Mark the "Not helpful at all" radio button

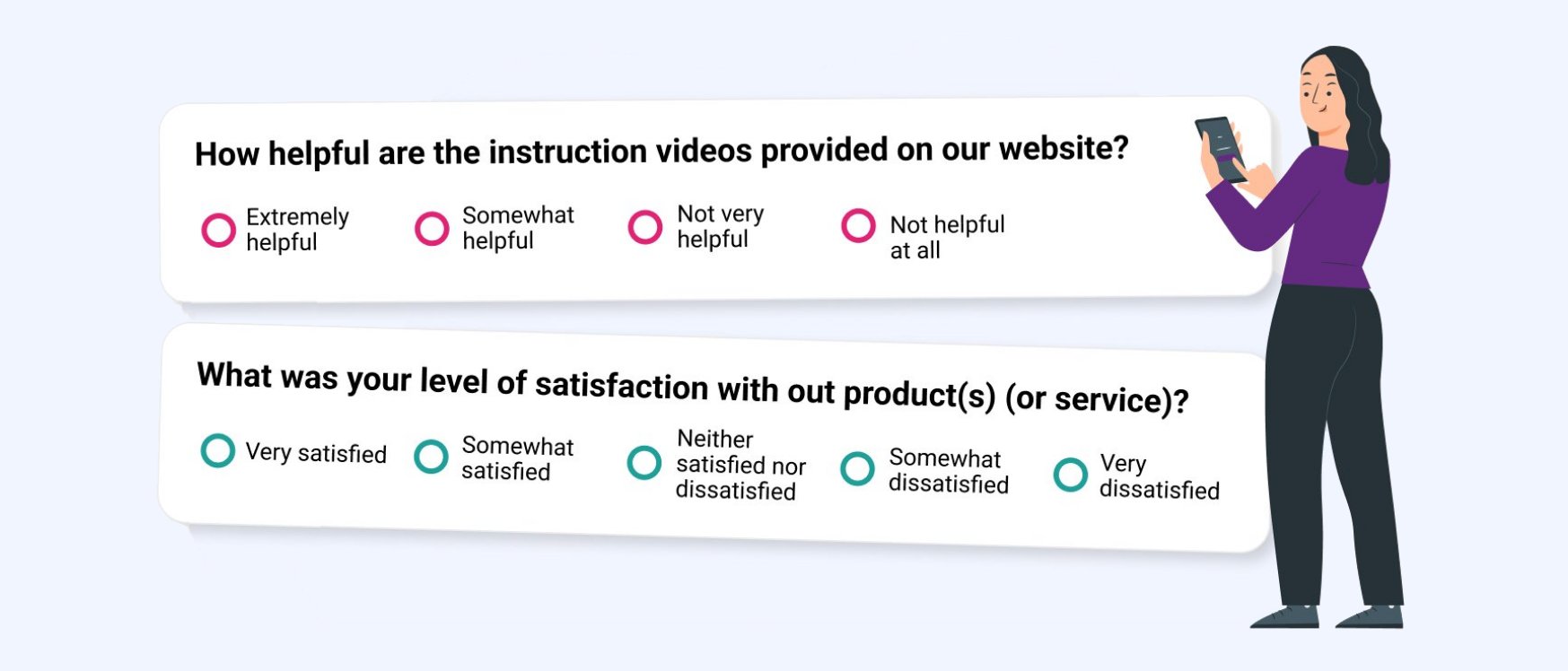858,225
